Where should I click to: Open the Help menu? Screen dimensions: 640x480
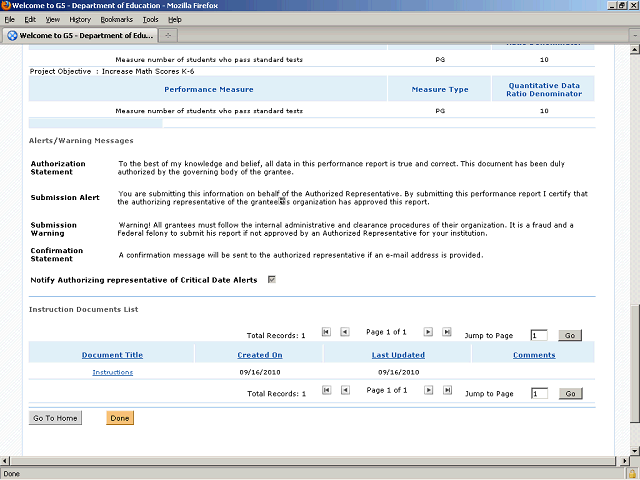click(175, 19)
